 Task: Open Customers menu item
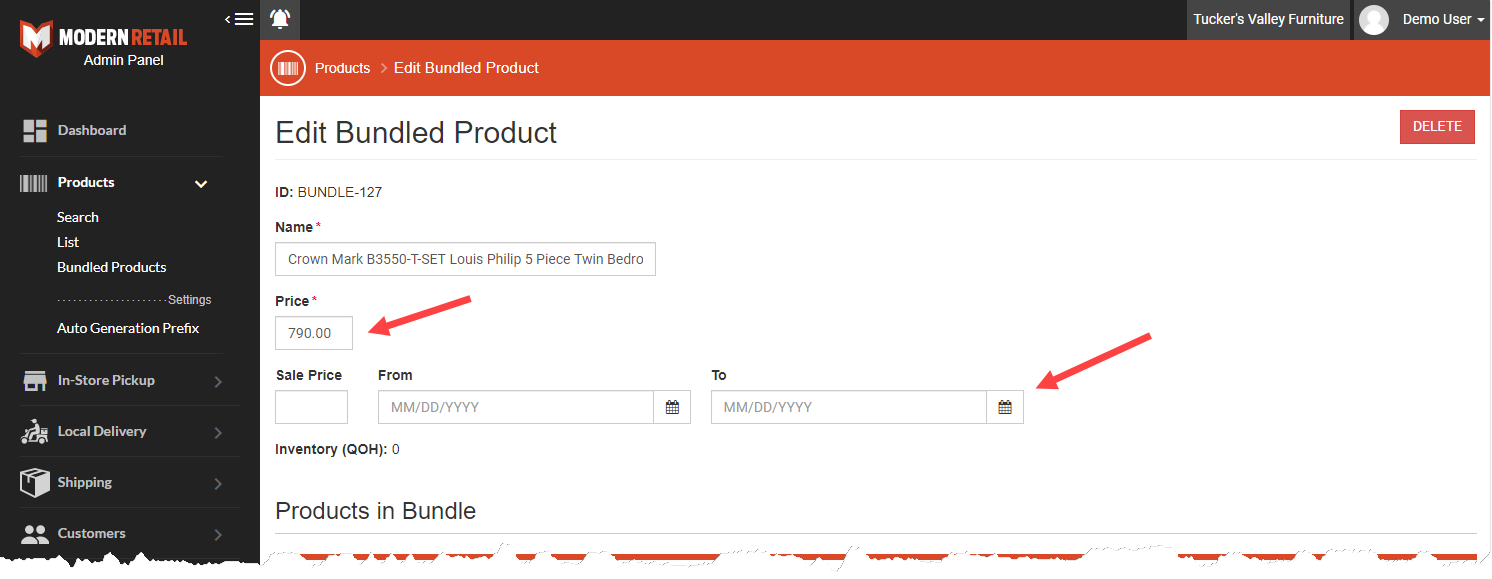92,533
